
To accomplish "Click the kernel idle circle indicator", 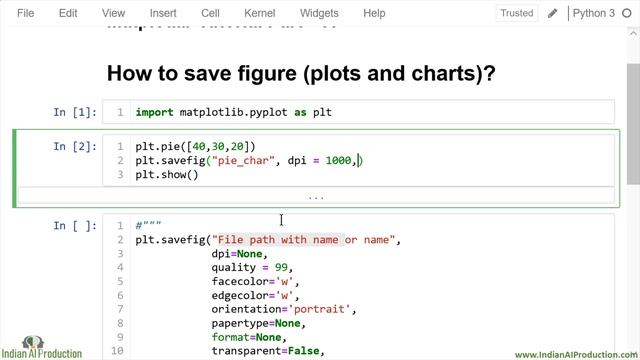I will [627, 13].
